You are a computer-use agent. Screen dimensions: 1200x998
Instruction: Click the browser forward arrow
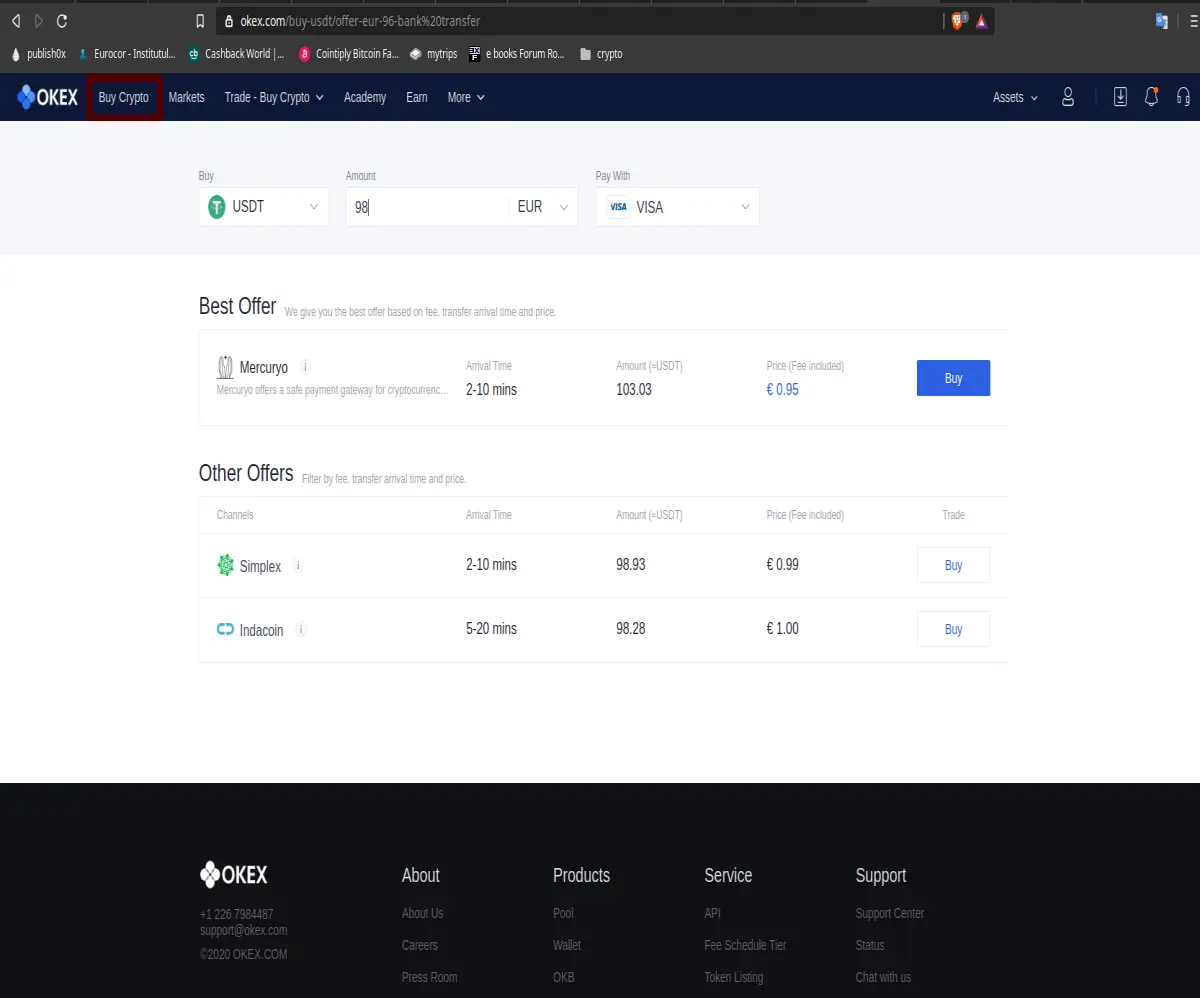pos(39,20)
